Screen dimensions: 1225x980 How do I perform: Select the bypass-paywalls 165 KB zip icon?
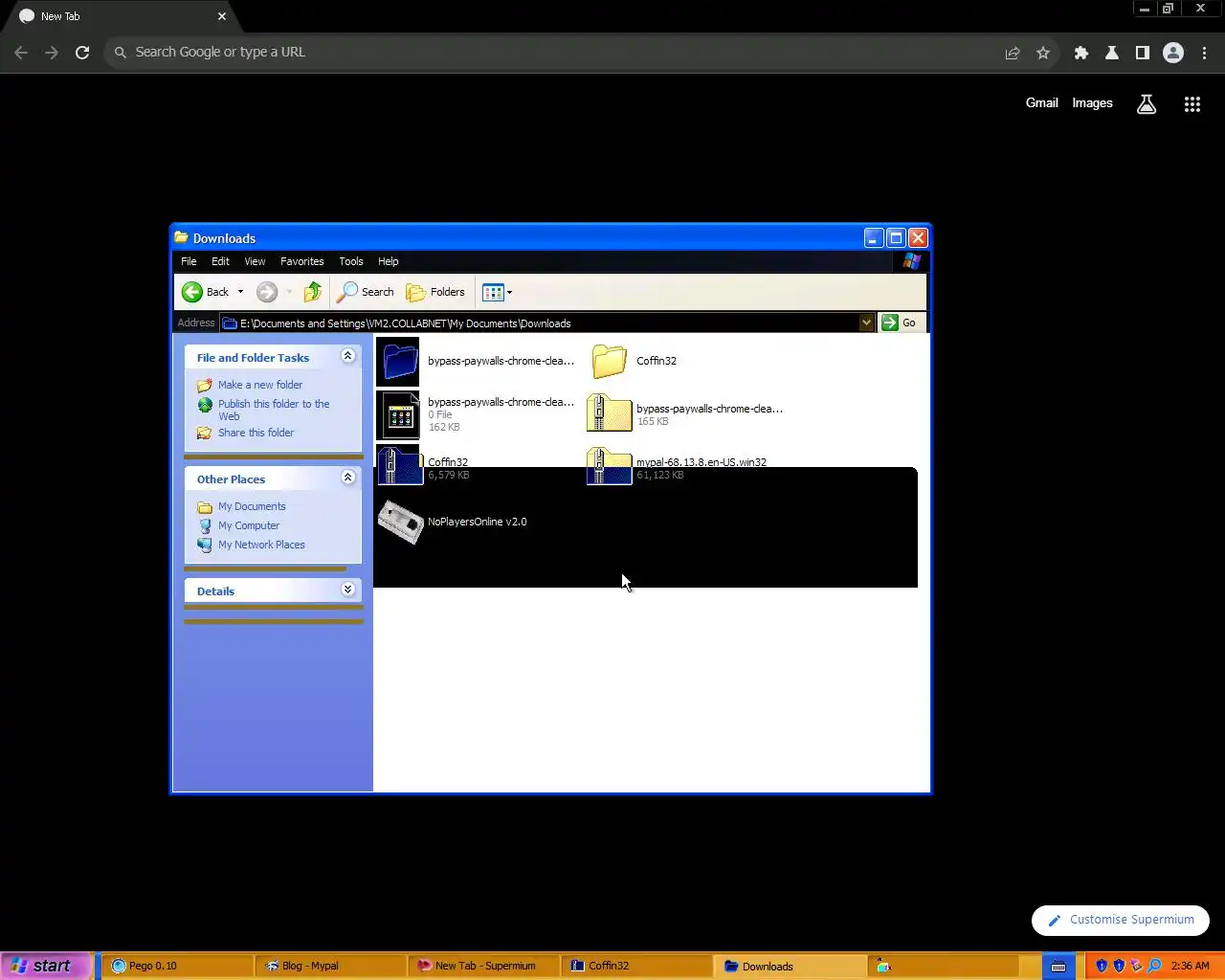[609, 414]
